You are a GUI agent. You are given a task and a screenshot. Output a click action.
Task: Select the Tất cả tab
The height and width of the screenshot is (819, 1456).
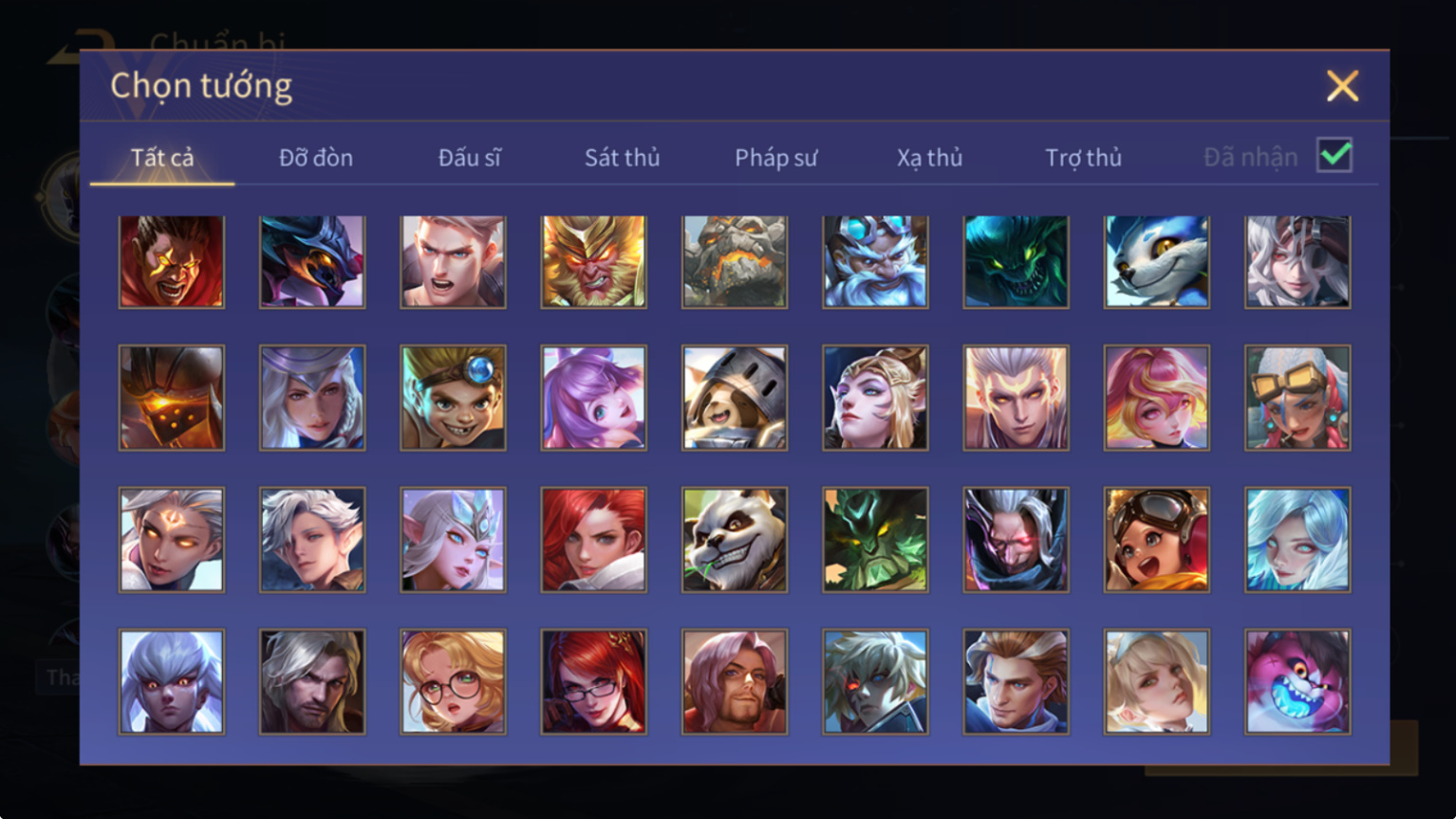click(x=162, y=158)
